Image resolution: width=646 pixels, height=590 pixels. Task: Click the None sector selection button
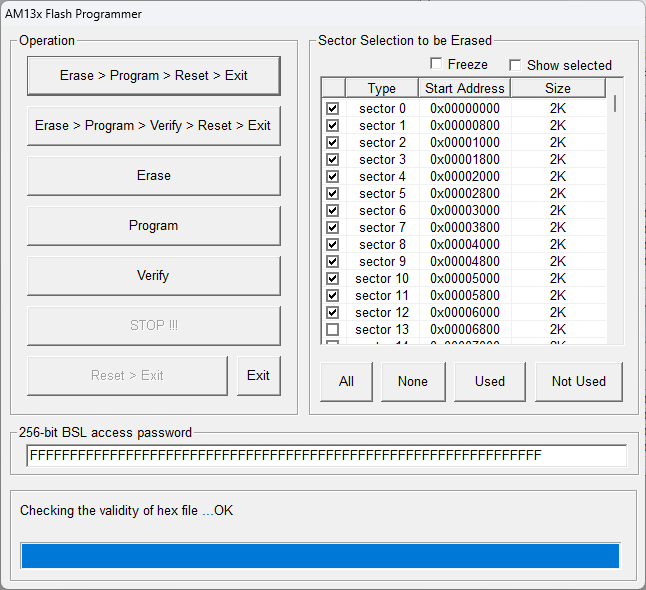413,382
